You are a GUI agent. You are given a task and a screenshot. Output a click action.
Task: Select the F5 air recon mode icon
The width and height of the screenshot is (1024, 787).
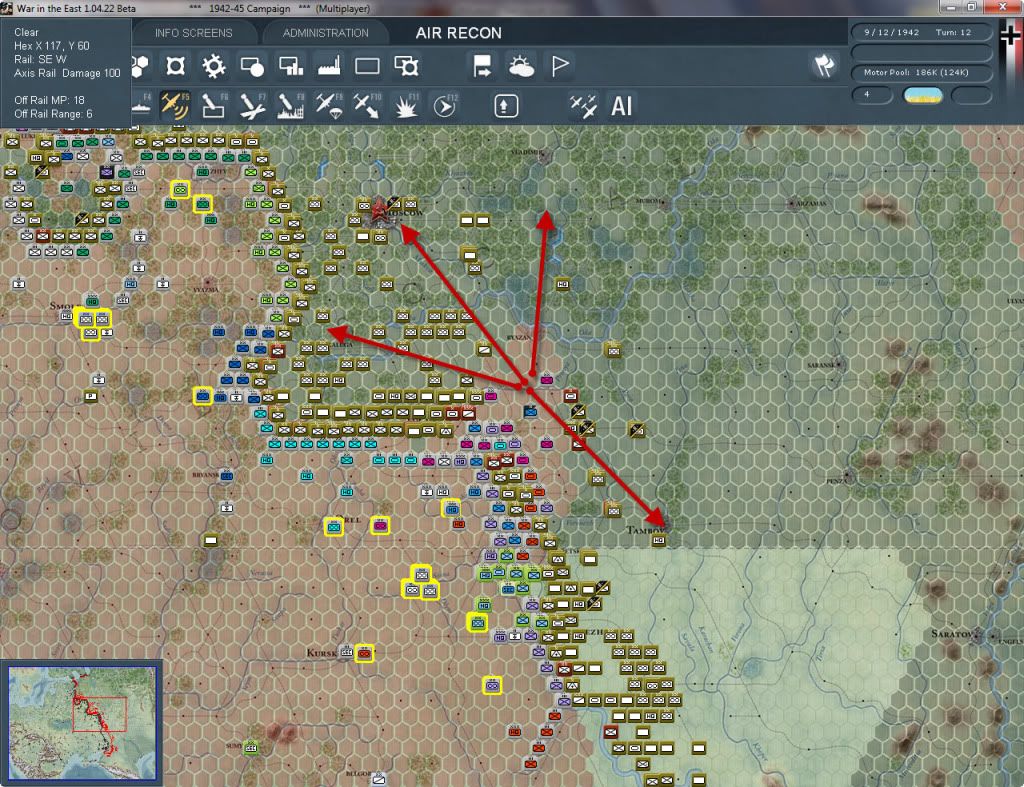tap(175, 106)
